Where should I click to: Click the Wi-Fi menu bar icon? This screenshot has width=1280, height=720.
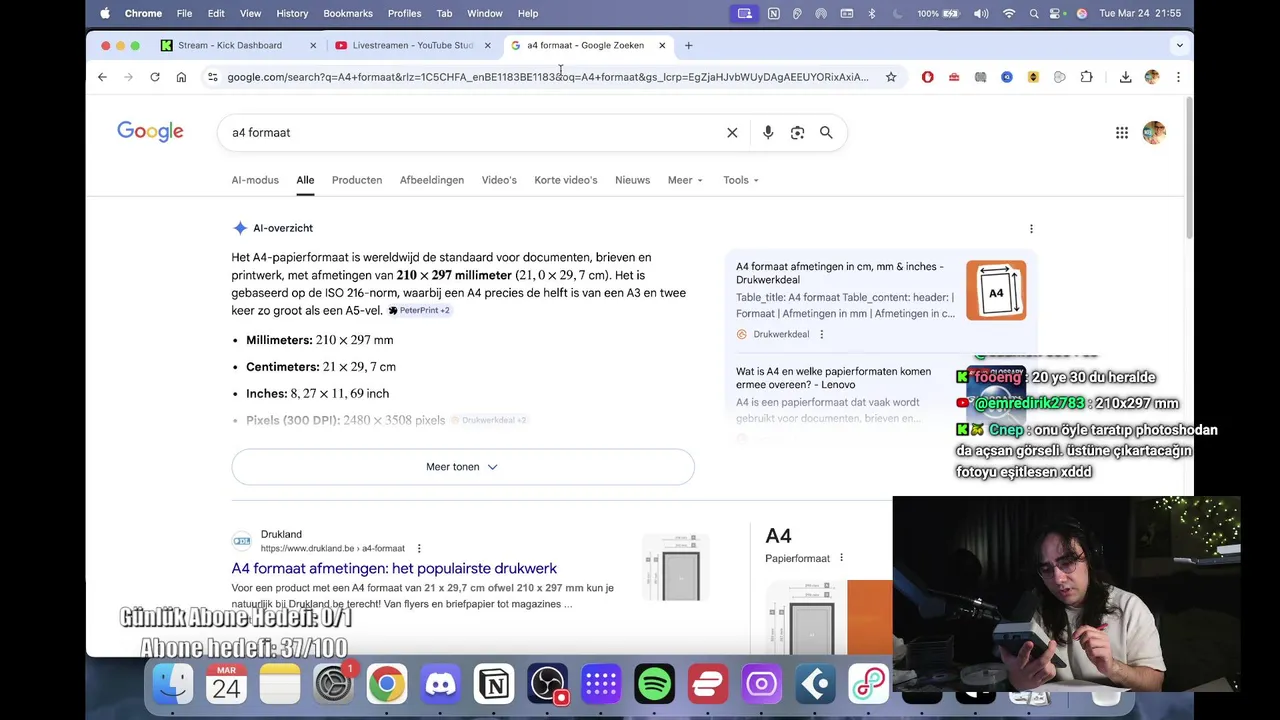click(x=1009, y=13)
